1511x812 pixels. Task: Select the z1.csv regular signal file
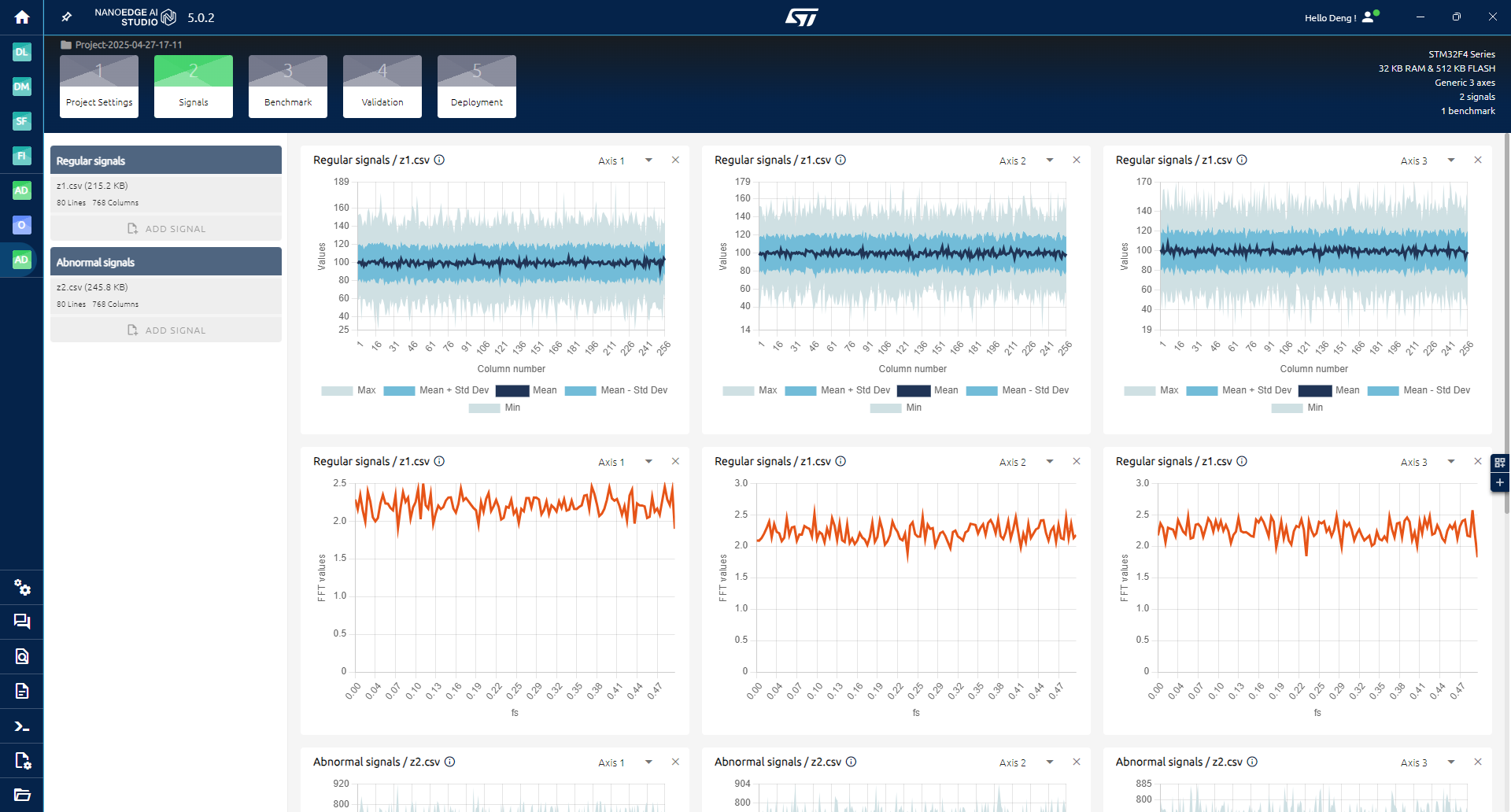click(166, 194)
